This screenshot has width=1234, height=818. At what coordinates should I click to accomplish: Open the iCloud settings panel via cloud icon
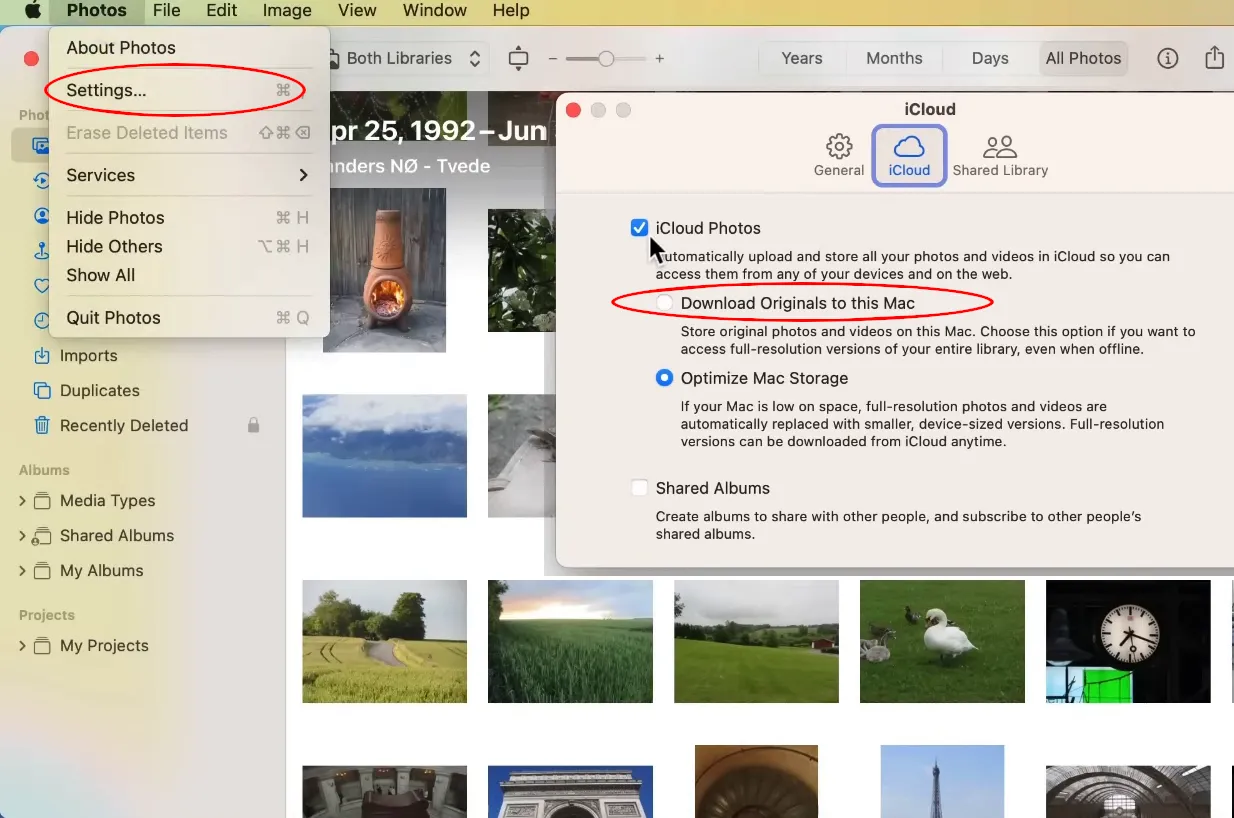(x=908, y=148)
